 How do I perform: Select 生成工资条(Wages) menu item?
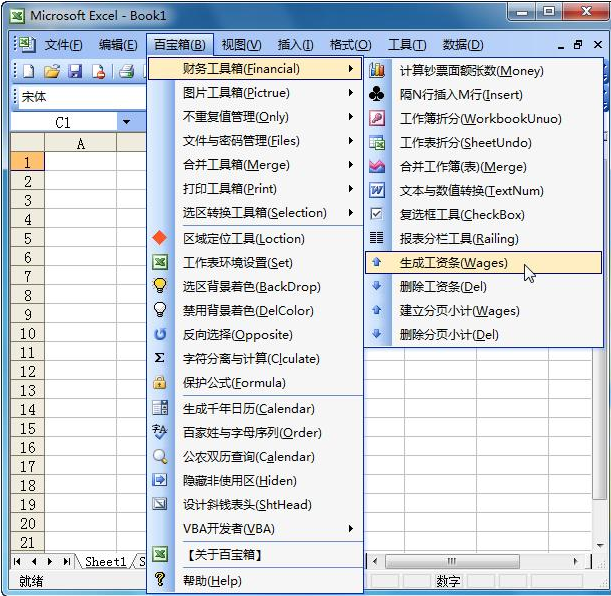[484, 263]
